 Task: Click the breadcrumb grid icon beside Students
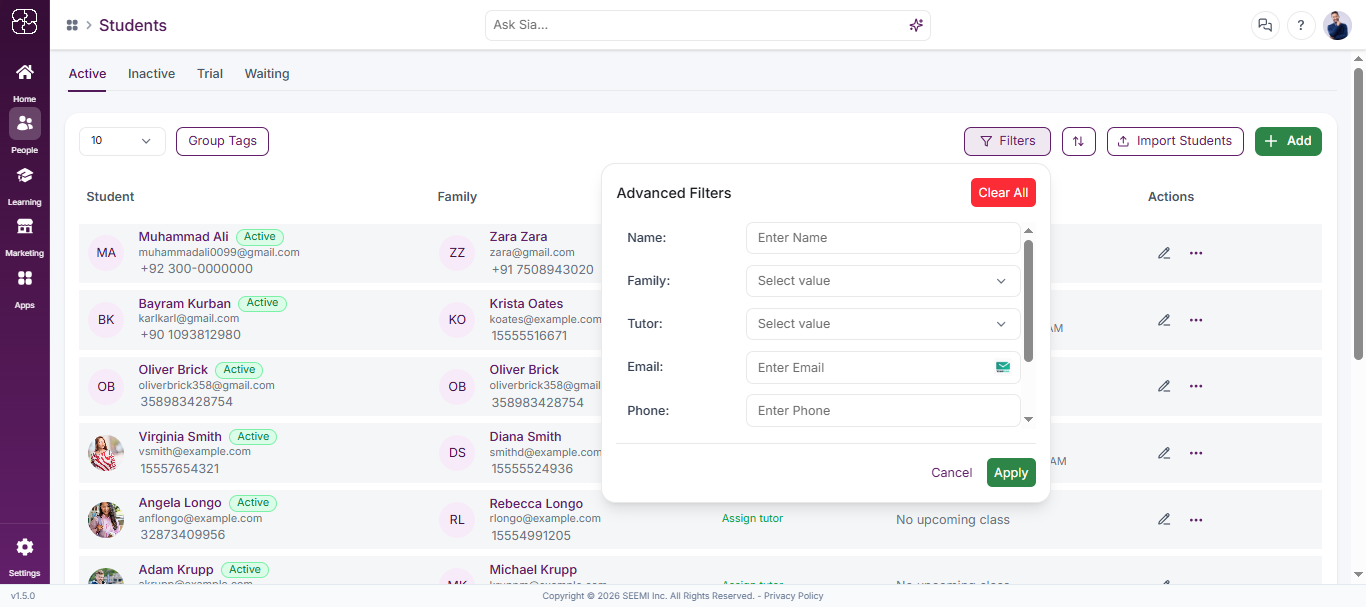pos(72,25)
